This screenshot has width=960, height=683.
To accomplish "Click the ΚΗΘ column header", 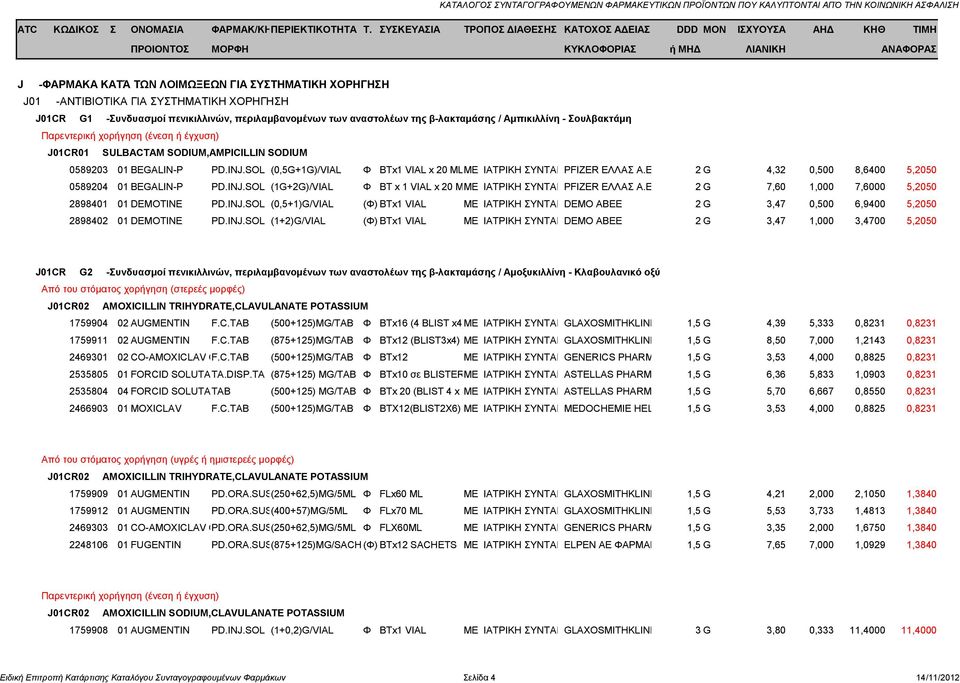I will (x=874, y=29).
